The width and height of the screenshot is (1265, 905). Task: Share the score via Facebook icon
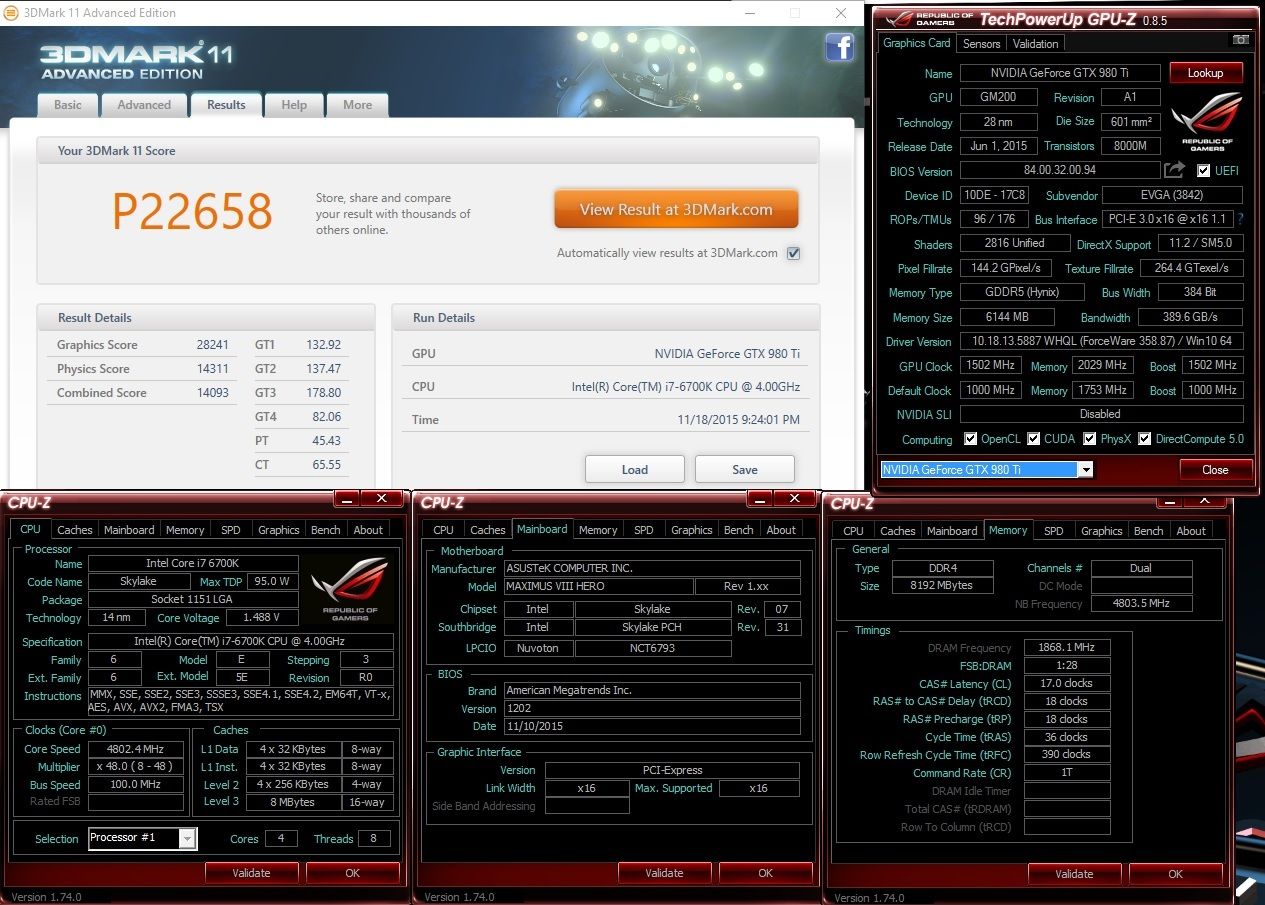(839, 47)
